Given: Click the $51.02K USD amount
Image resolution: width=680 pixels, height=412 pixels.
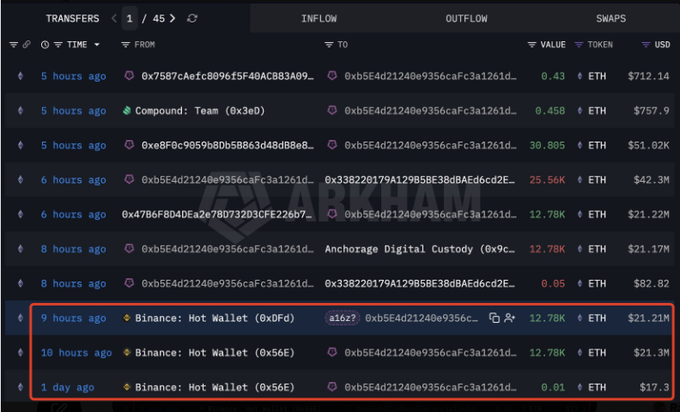Looking at the screenshot, I should click(648, 145).
